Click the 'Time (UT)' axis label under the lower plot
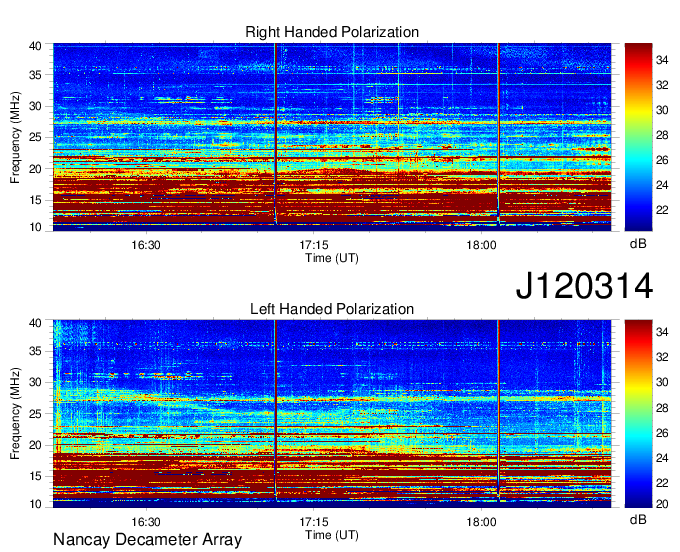Viewport: 680px width, 552px height. coord(332,535)
